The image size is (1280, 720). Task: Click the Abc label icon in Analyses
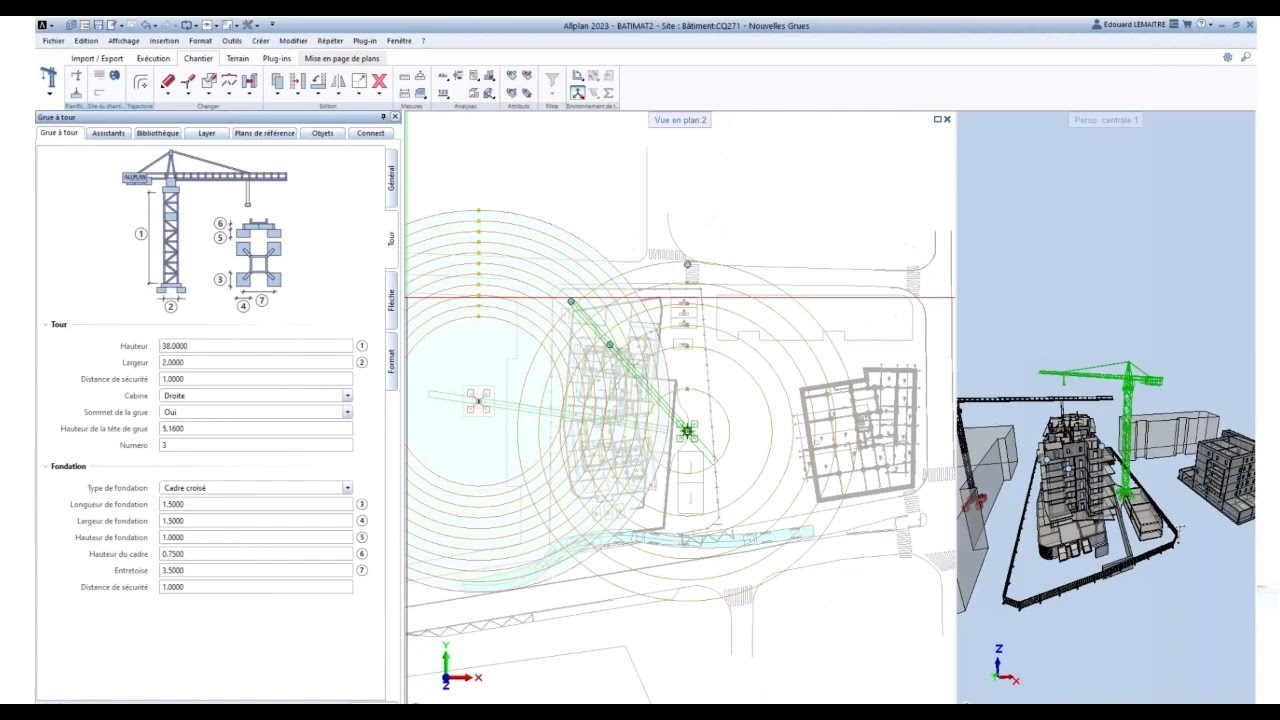click(x=443, y=76)
